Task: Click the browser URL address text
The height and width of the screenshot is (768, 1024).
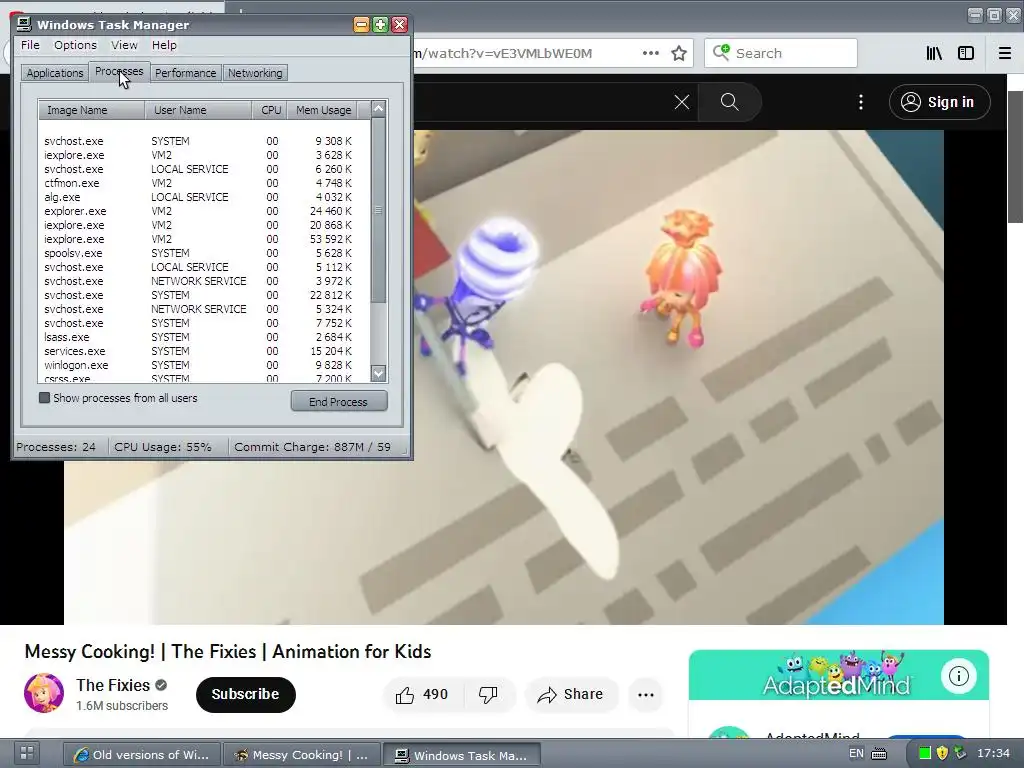Action: point(503,53)
